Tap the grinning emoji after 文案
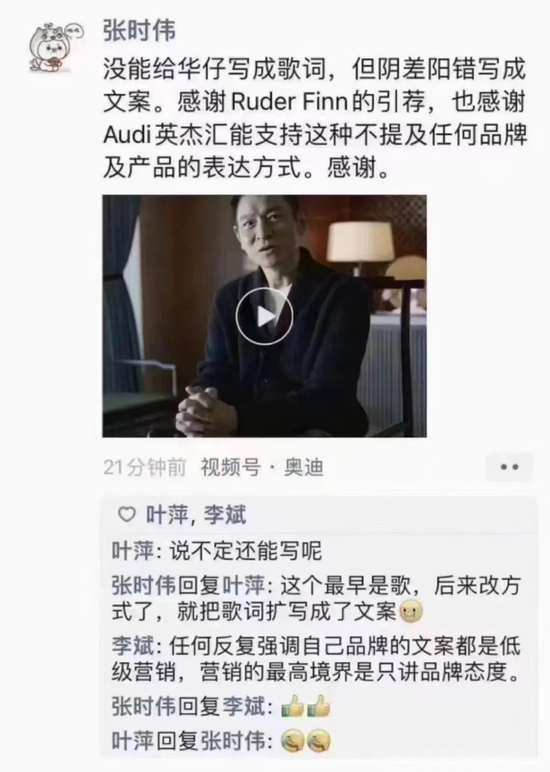This screenshot has width=550, height=772. 411,612
